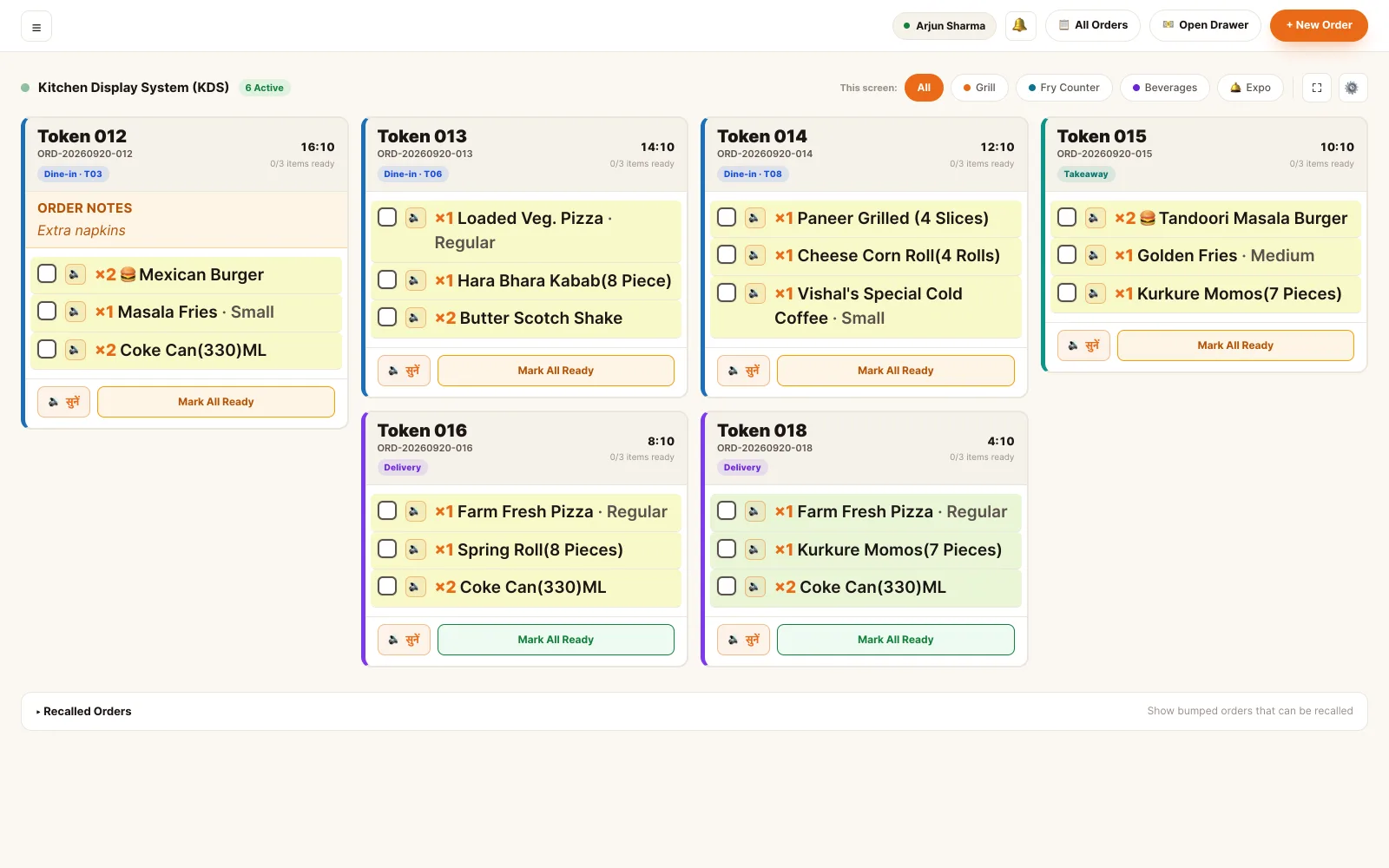Check Spring Roll(8 Pieces) item

pyautogui.click(x=387, y=549)
